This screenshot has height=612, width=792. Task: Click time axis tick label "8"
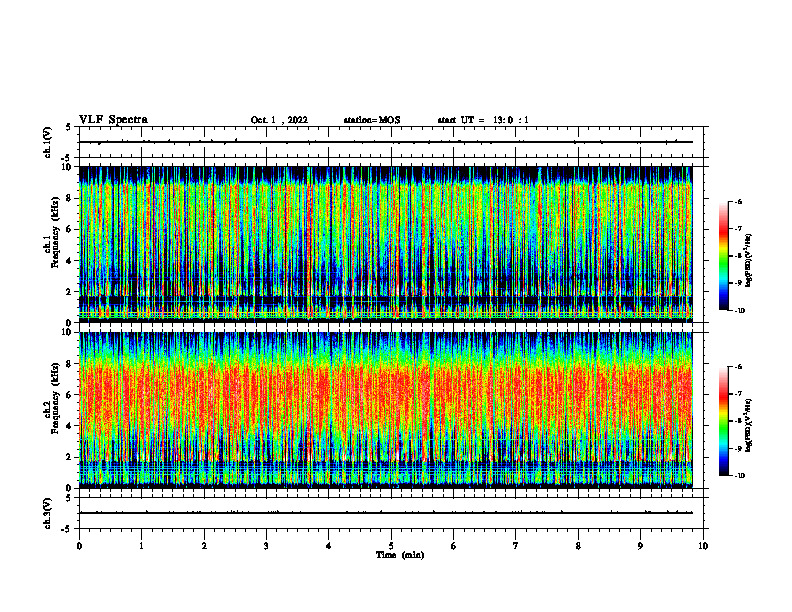point(578,546)
